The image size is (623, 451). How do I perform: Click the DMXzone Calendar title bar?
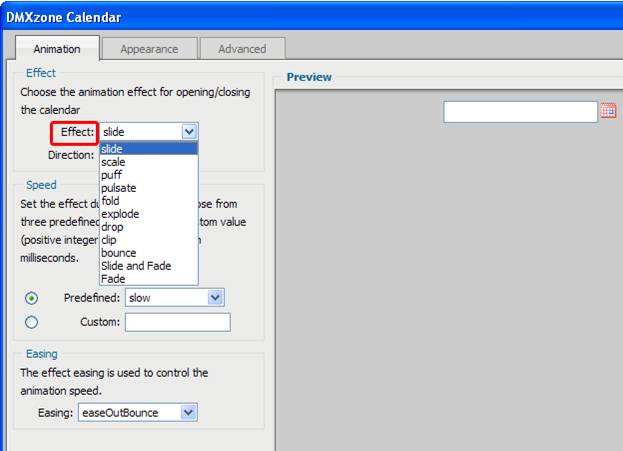click(312, 17)
